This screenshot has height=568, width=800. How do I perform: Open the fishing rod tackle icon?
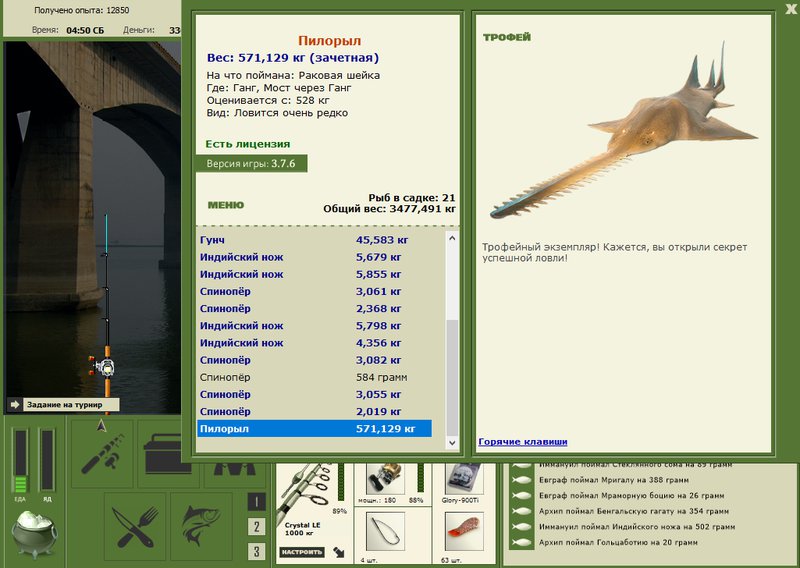[x=102, y=453]
